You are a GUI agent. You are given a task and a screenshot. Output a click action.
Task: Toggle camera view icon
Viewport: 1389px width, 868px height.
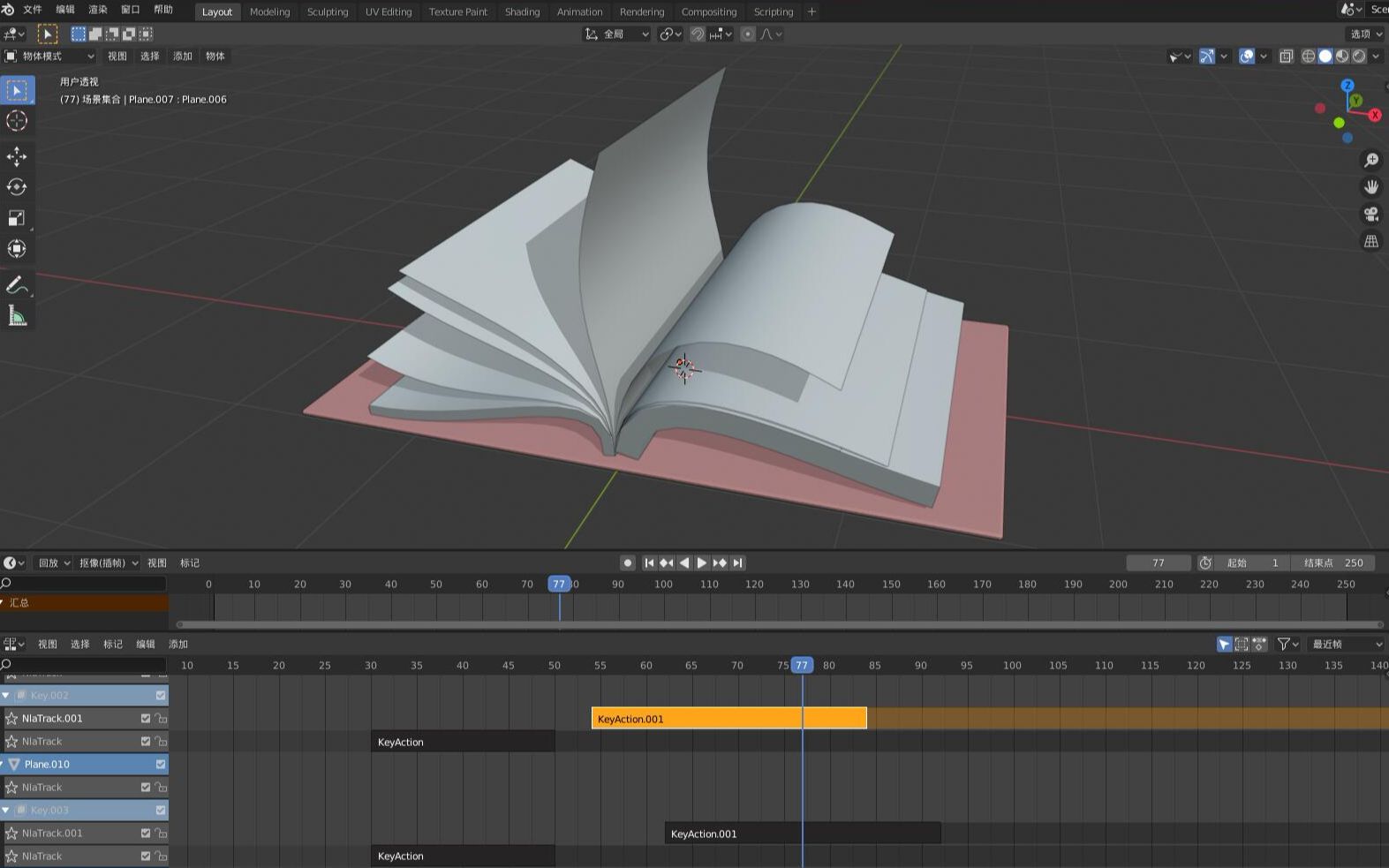(1370, 214)
